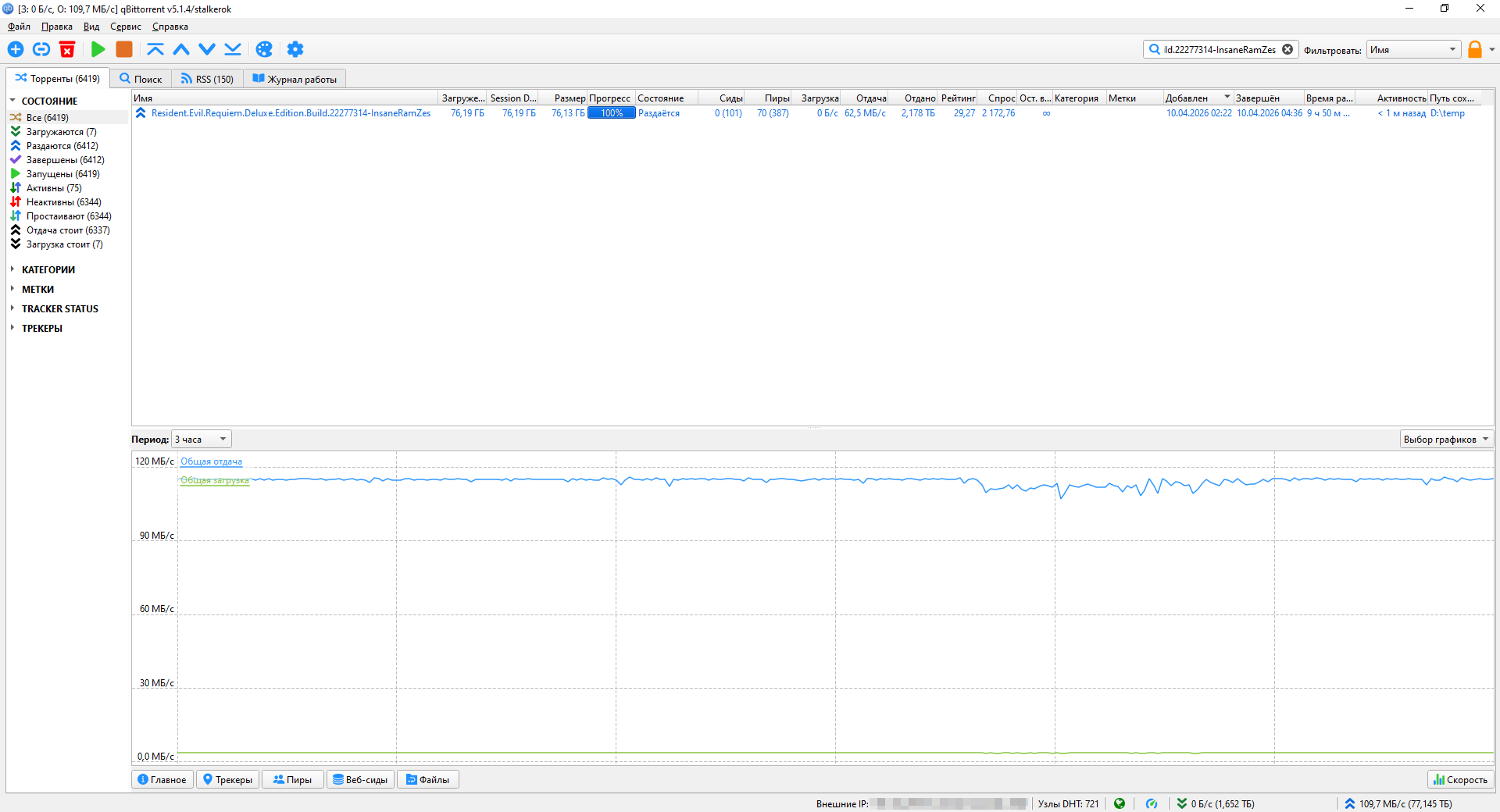Toggle alternative speed limits in status bar
Screen dimensions: 1500x812
coord(1152,803)
